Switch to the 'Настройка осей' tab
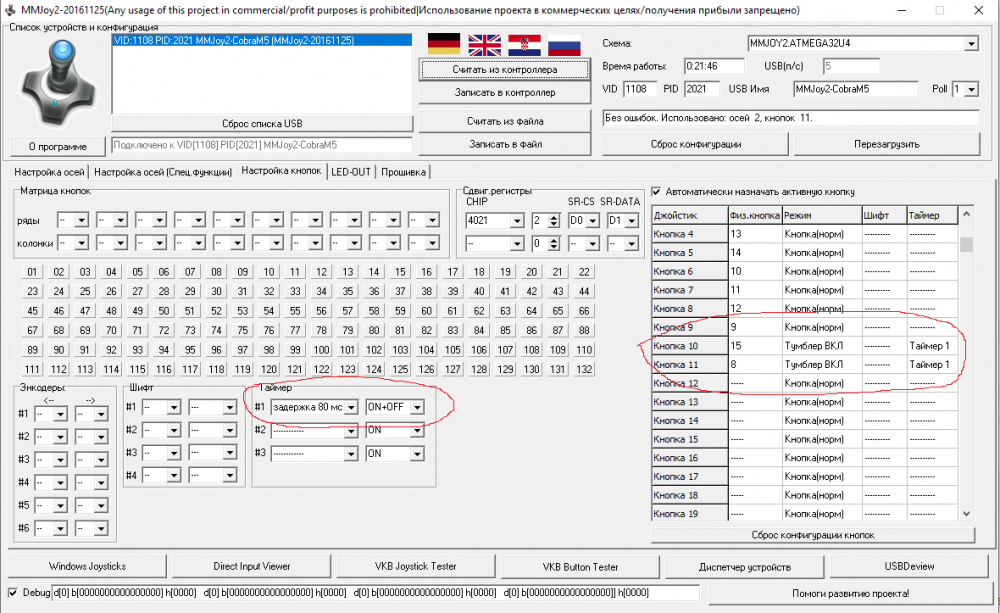1000x613 pixels. (49, 171)
